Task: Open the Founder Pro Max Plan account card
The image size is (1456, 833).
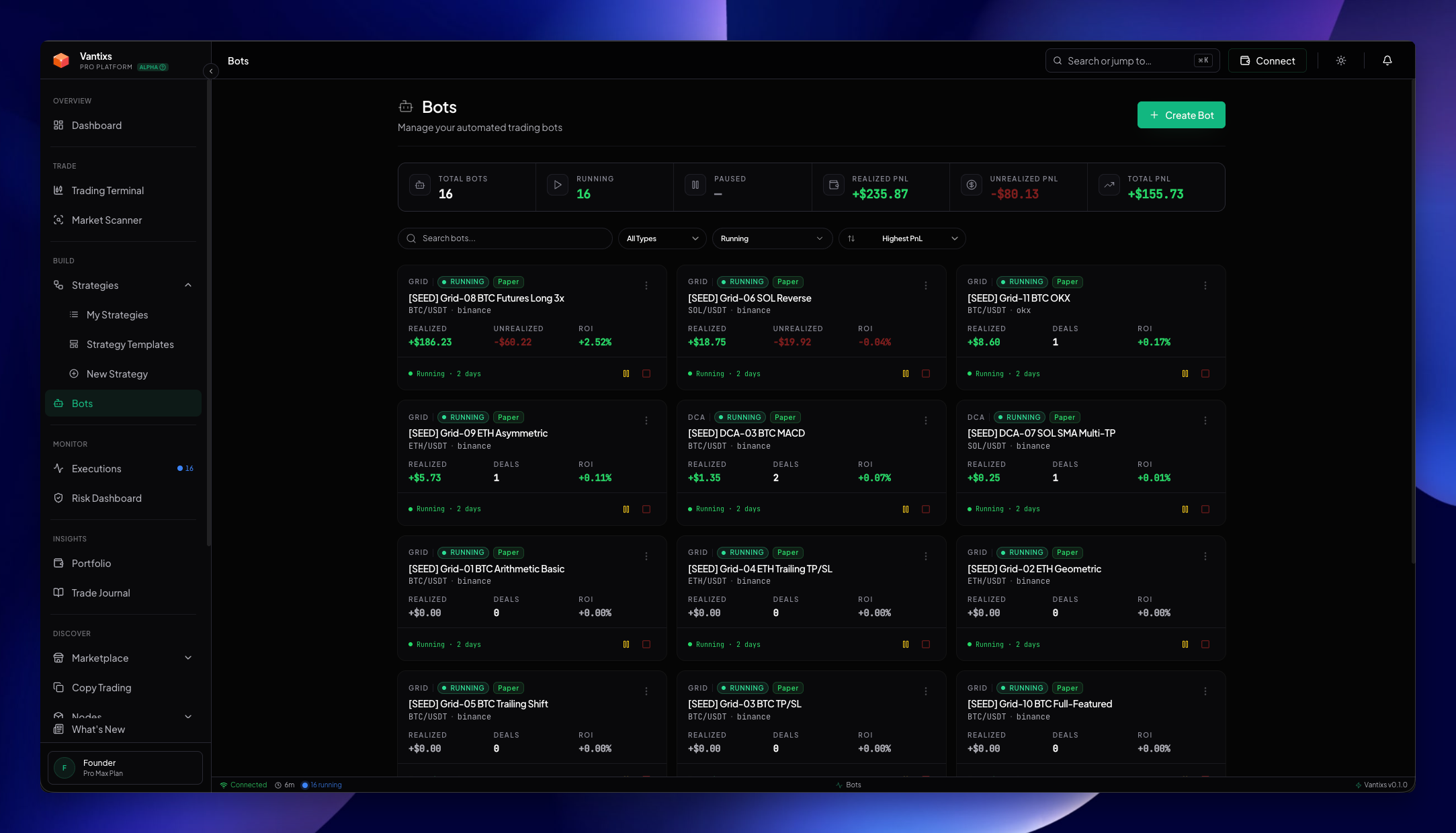Action: (125, 768)
